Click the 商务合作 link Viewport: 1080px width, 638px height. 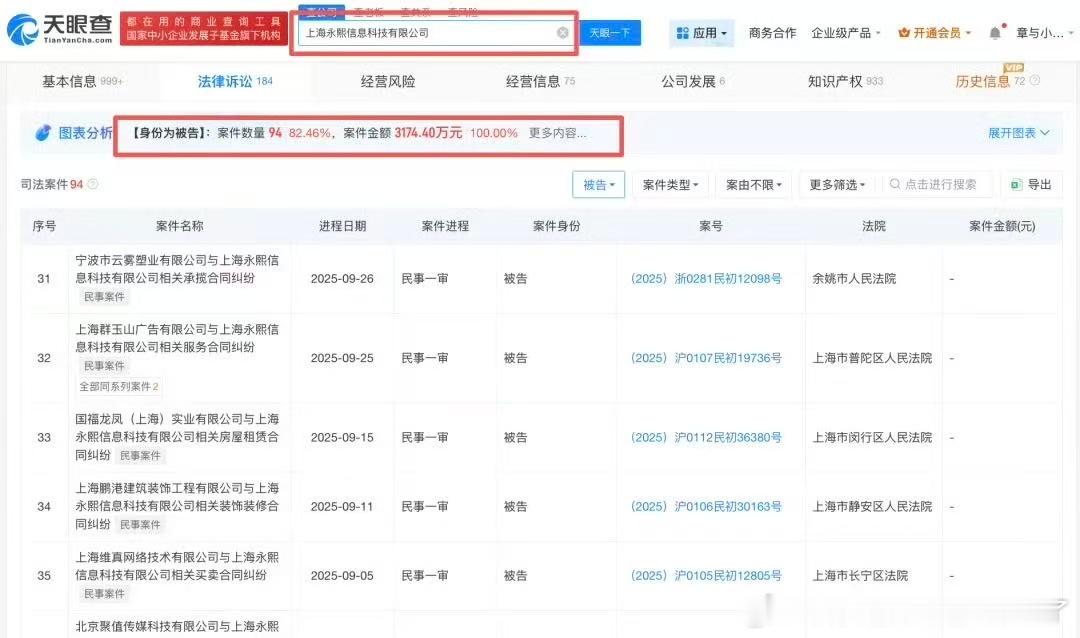[772, 33]
